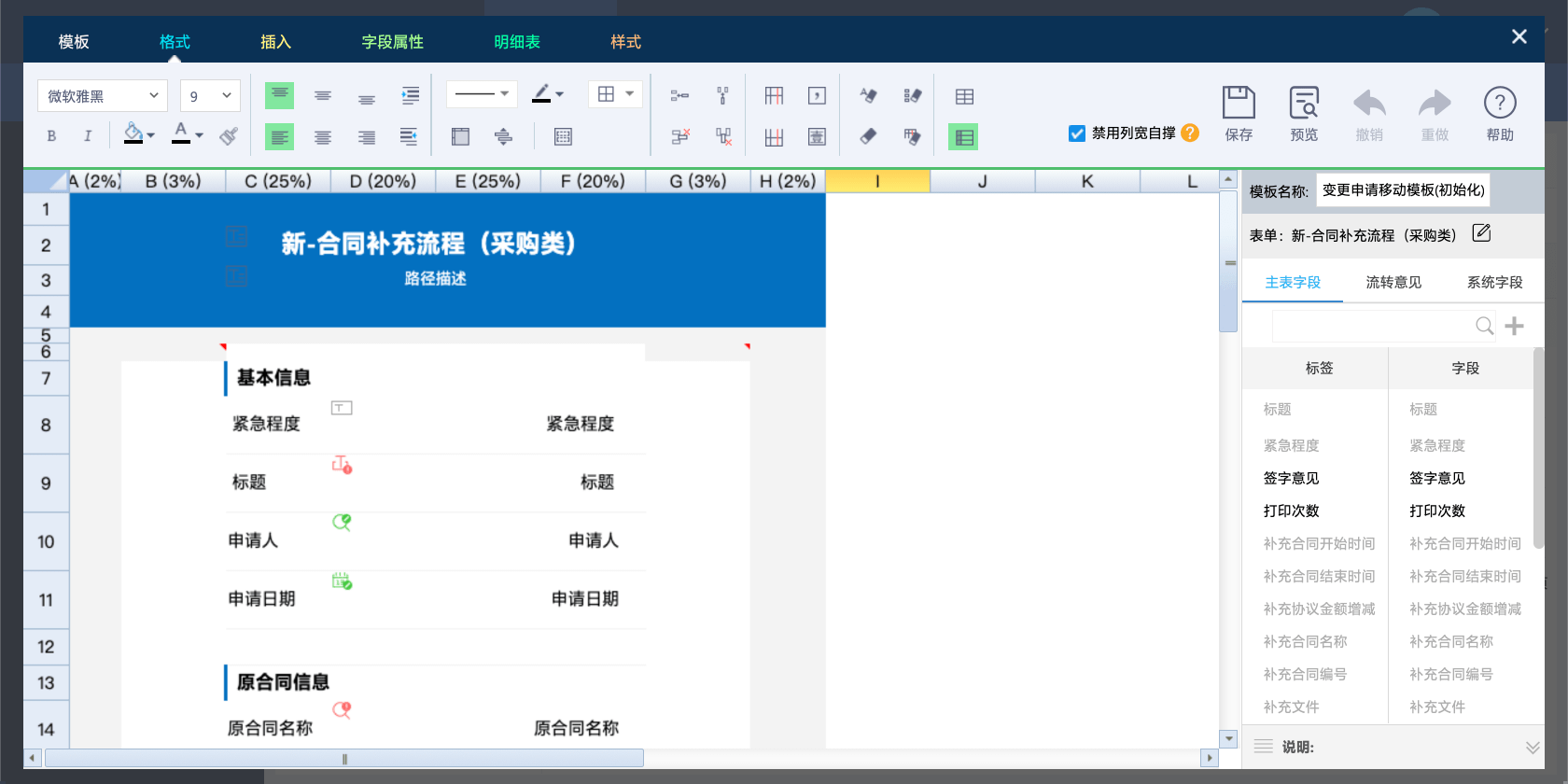Open the border type grid dropdown
Screen dimensions: 1568x784
[x=615, y=93]
